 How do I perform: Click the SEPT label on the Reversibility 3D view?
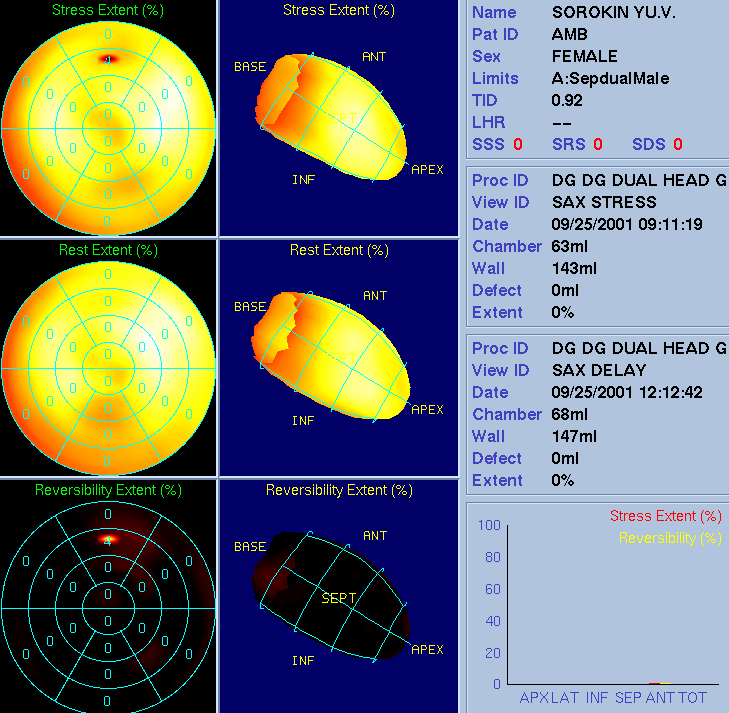pos(339,598)
